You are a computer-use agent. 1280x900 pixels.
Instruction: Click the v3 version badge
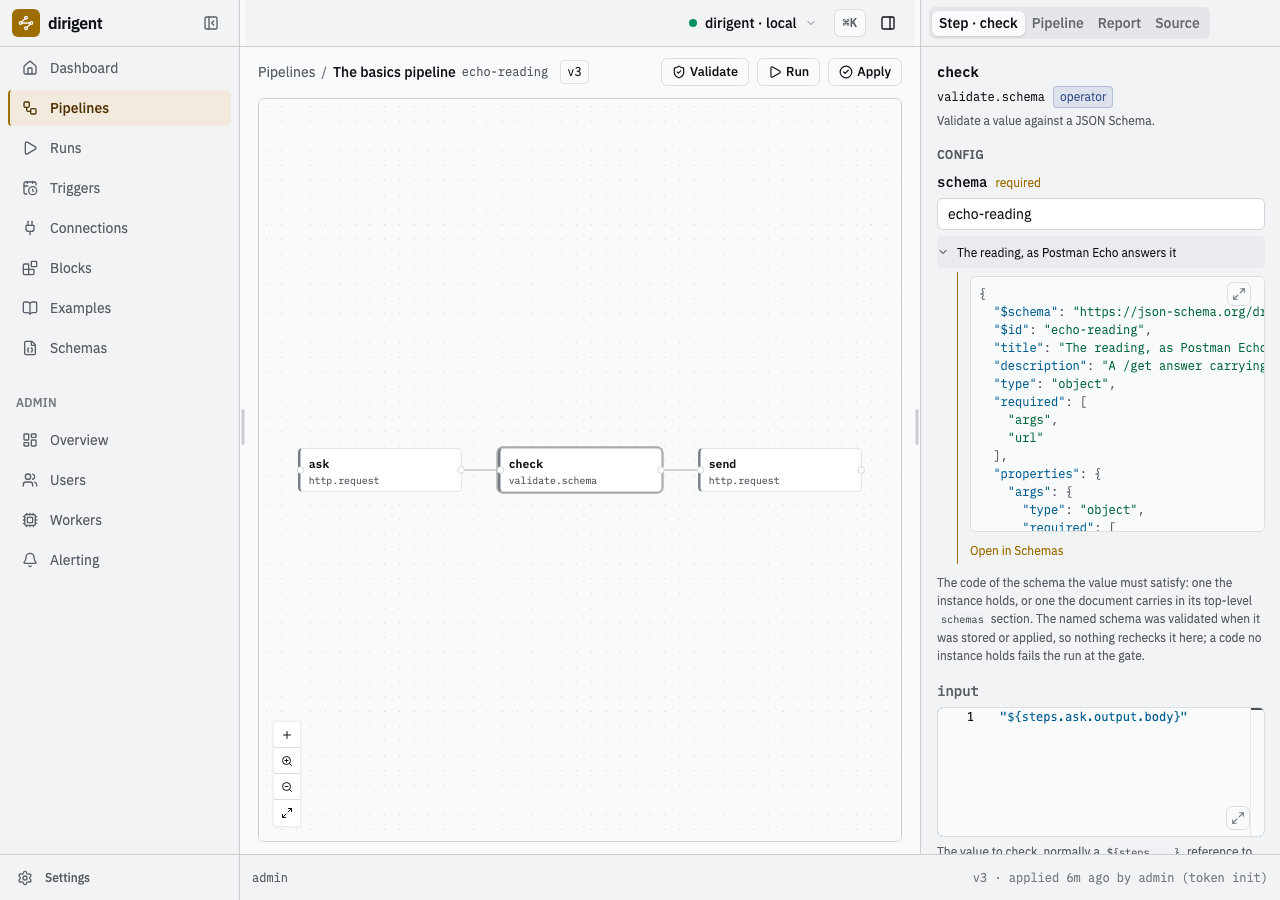[x=574, y=72]
